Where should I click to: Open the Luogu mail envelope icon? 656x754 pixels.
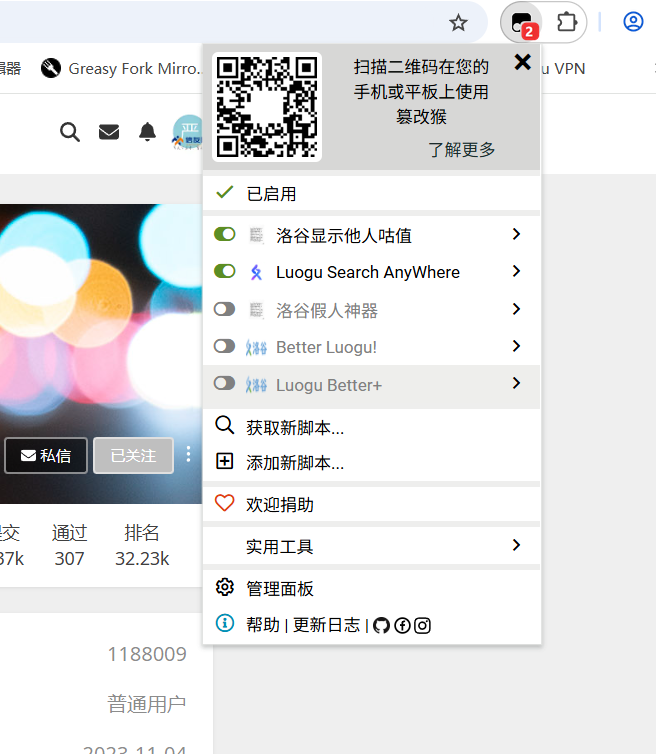coord(109,132)
